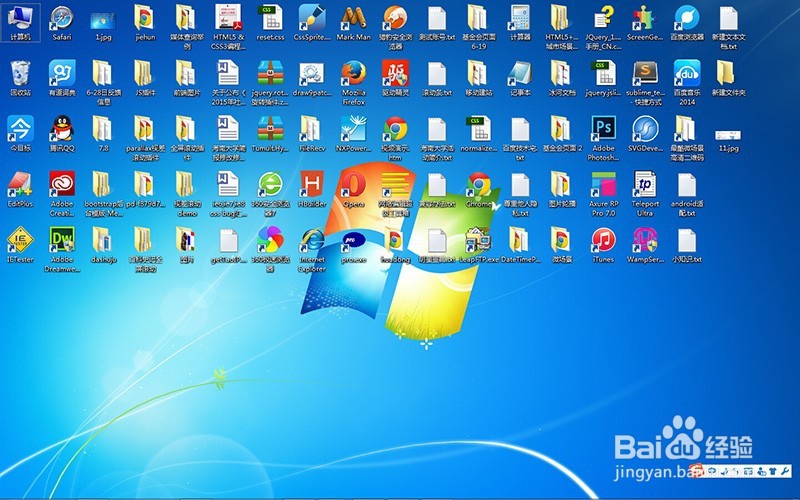
Task: Open the 新建文件夹 folder
Action: pyautogui.click(x=729, y=79)
